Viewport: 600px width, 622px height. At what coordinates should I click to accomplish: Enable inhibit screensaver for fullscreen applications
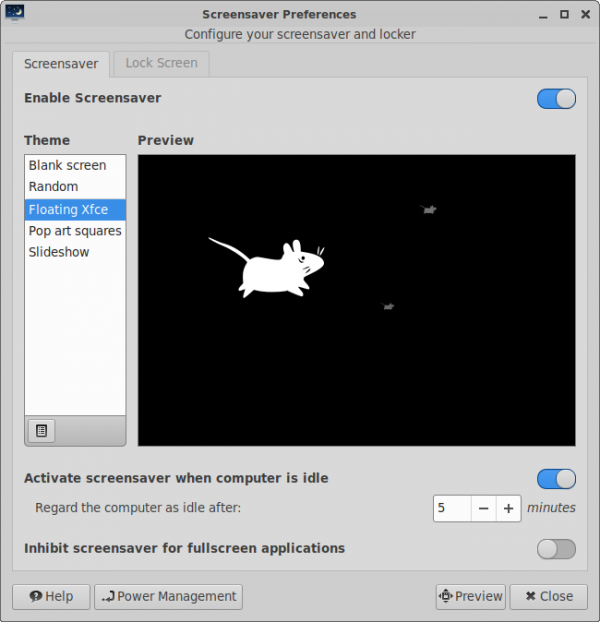[556, 549]
